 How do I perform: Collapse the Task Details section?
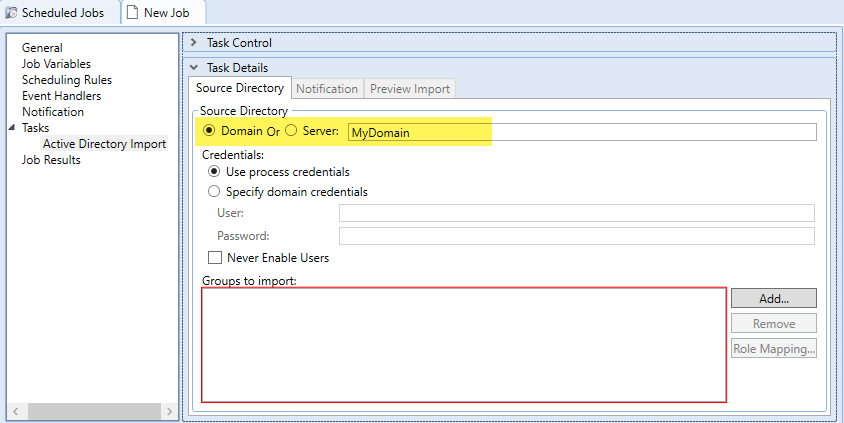[194, 68]
